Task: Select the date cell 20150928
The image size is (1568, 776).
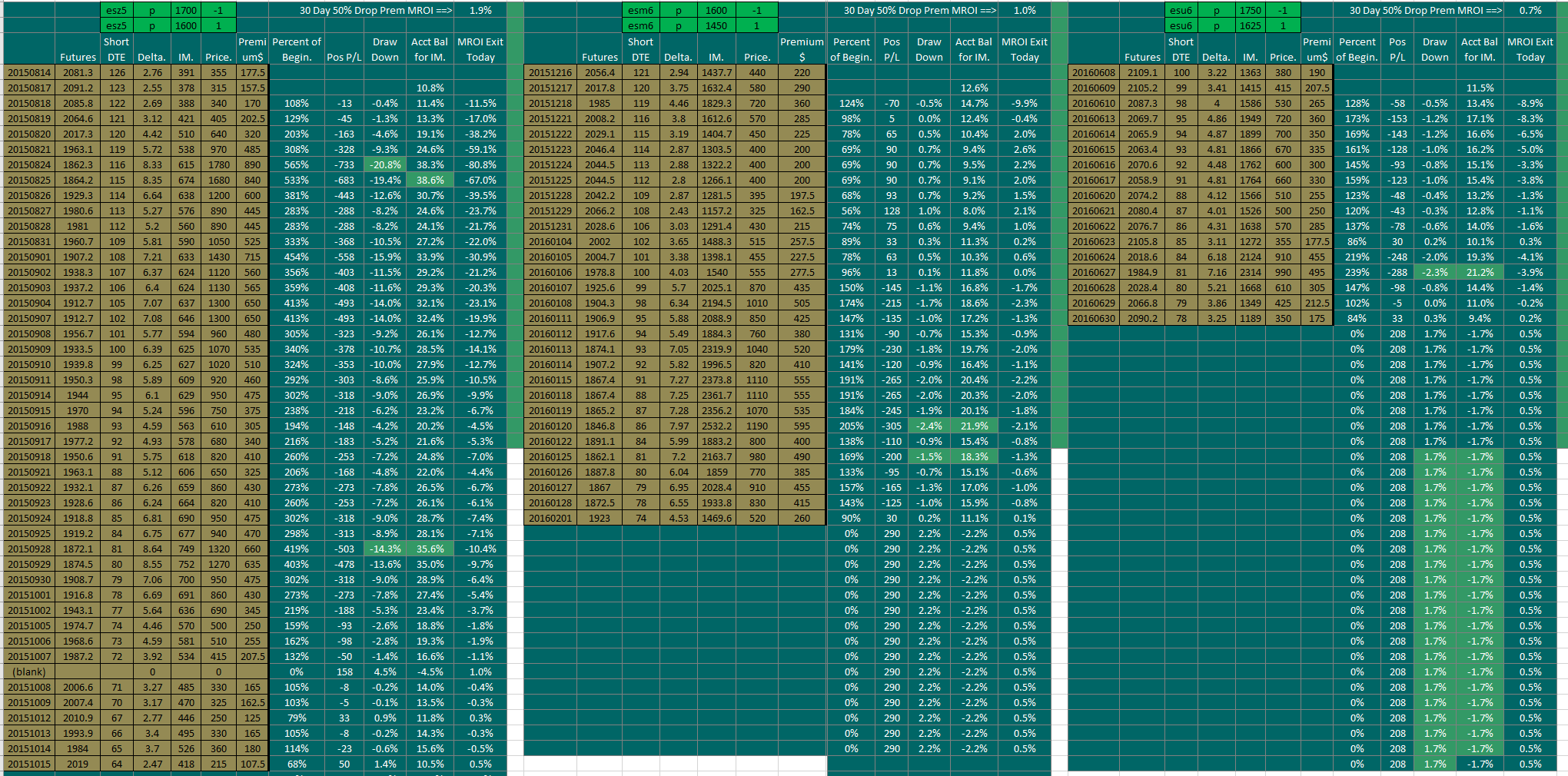Action: (29, 549)
